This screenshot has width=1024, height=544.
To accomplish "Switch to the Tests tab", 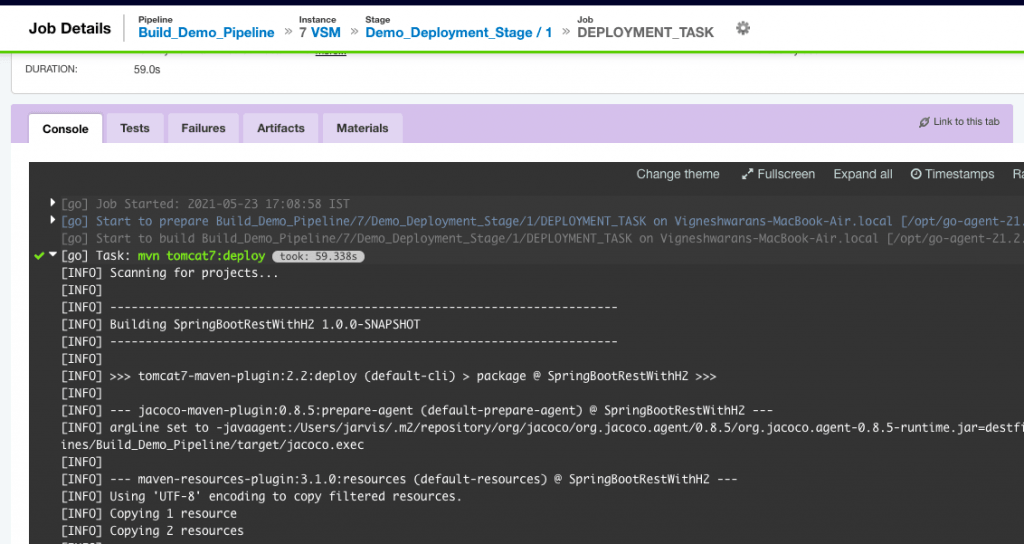I will 134,128.
